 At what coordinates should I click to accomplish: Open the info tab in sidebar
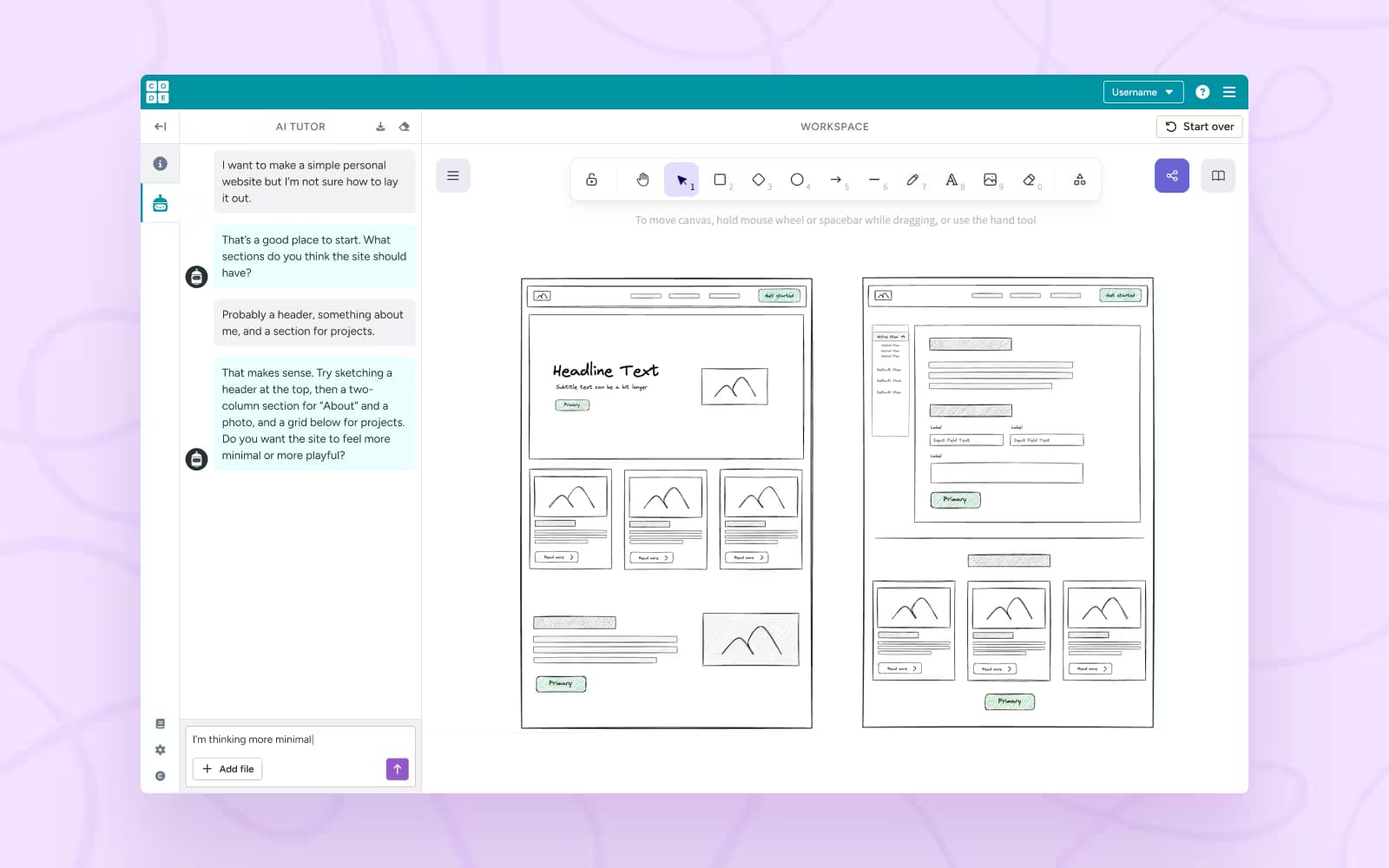pyautogui.click(x=161, y=164)
